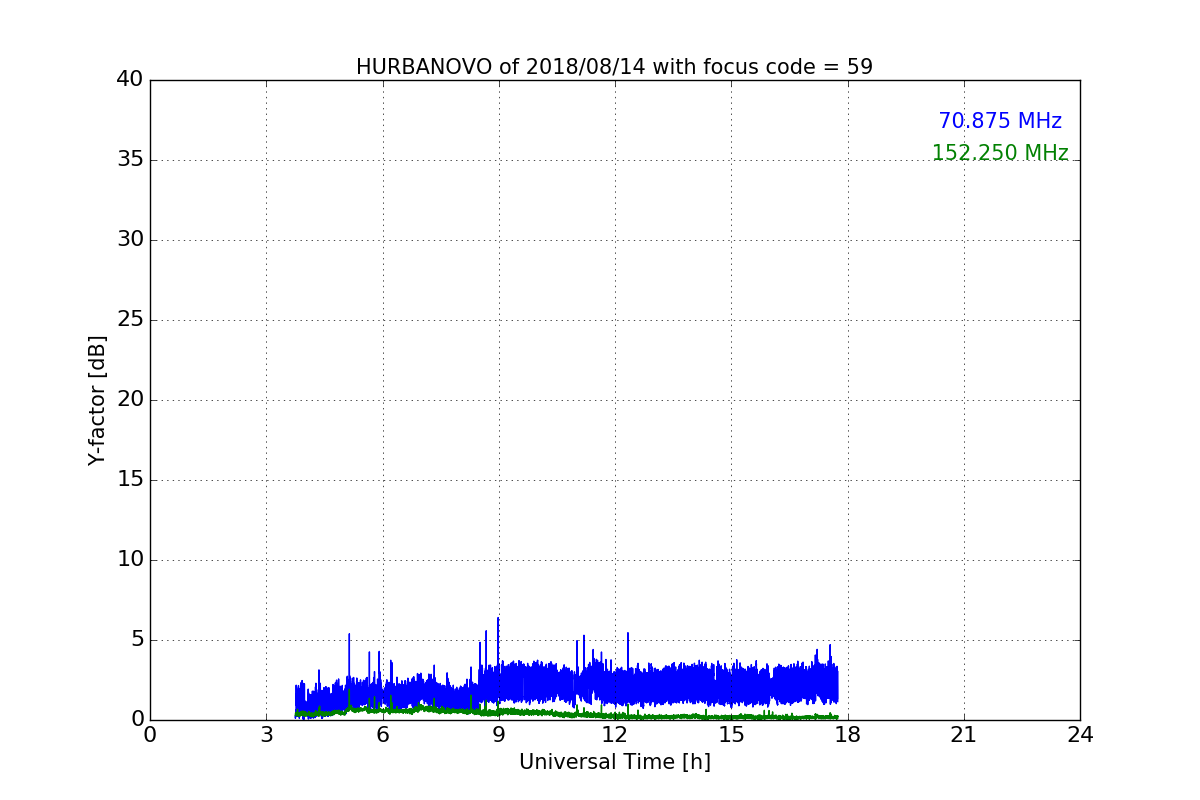Image resolution: width=1200 pixels, height=800 pixels.
Task: Click the y-axis tick label '35'
Action: [x=130, y=160]
